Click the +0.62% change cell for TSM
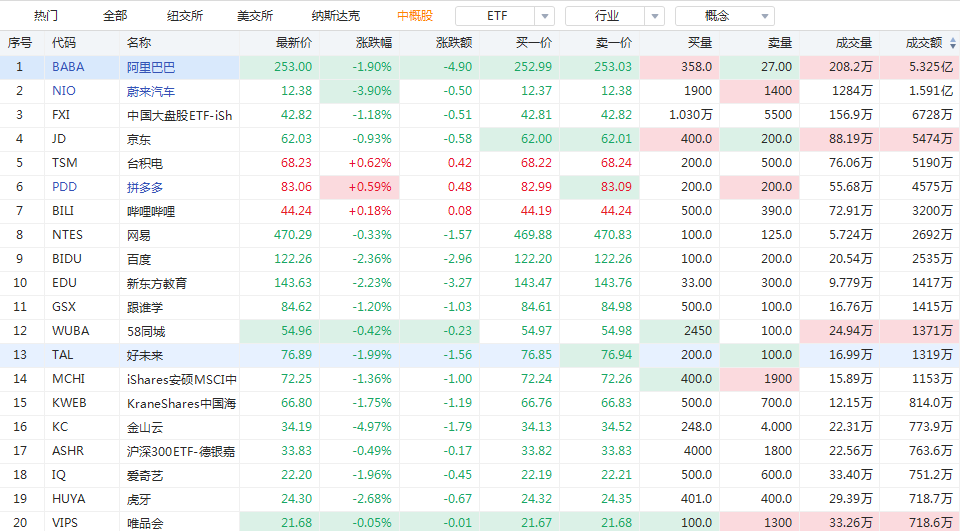Viewport: 960px width, 531px height. (359, 163)
